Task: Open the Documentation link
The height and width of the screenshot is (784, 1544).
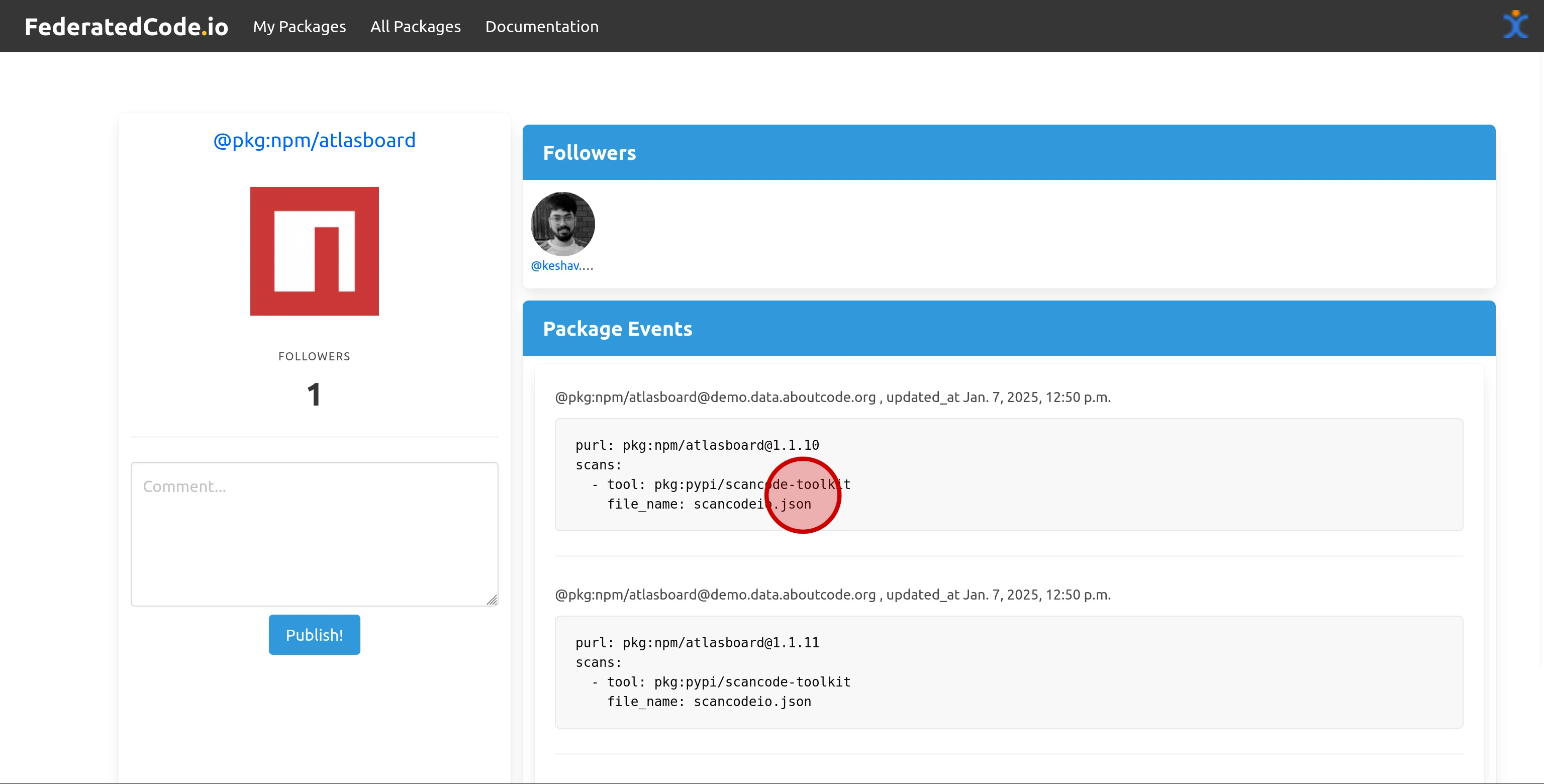Action: 542,26
